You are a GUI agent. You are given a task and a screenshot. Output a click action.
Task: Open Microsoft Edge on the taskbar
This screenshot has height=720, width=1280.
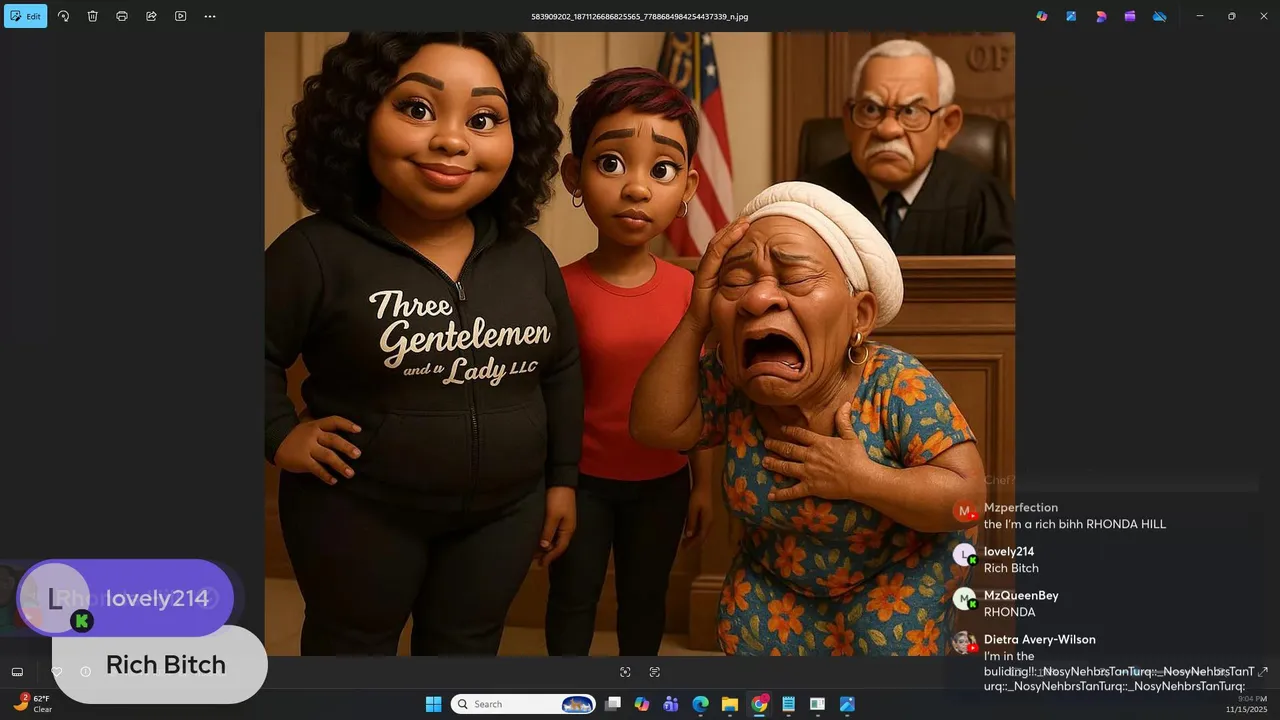click(701, 704)
